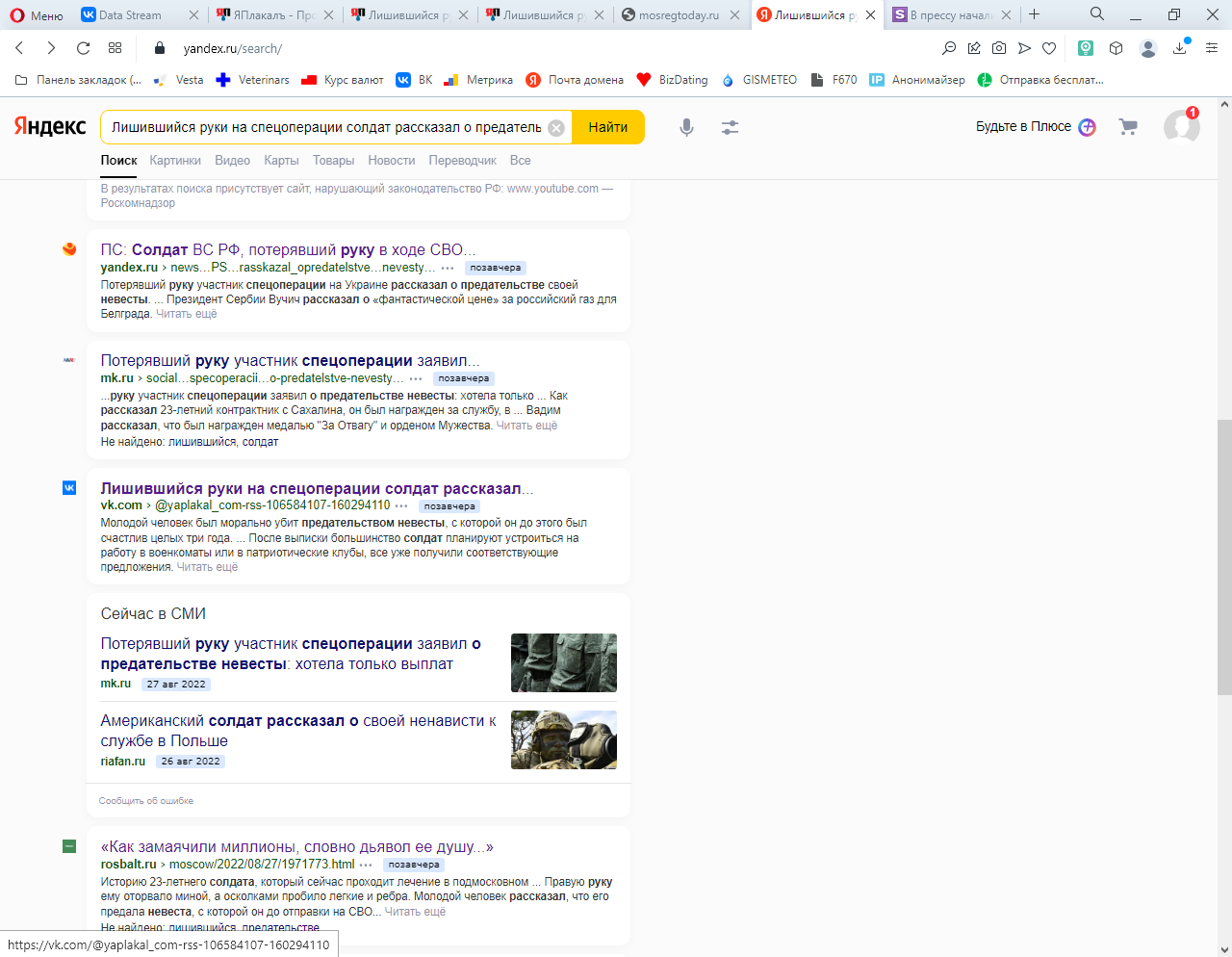Switch to the mosregtoday.ru tab
The image size is (1232, 957).
(681, 15)
